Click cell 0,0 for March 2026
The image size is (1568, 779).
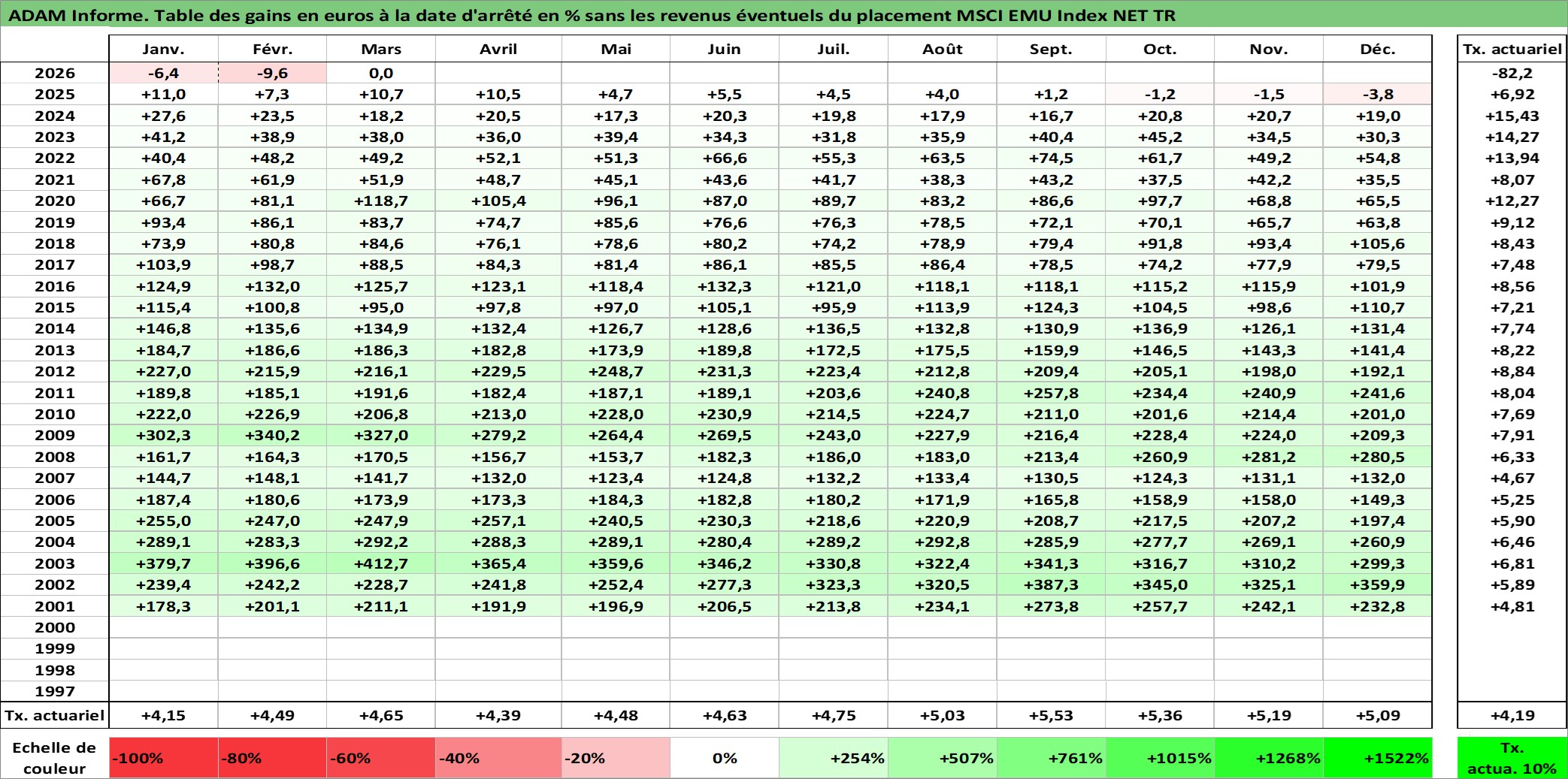click(381, 73)
